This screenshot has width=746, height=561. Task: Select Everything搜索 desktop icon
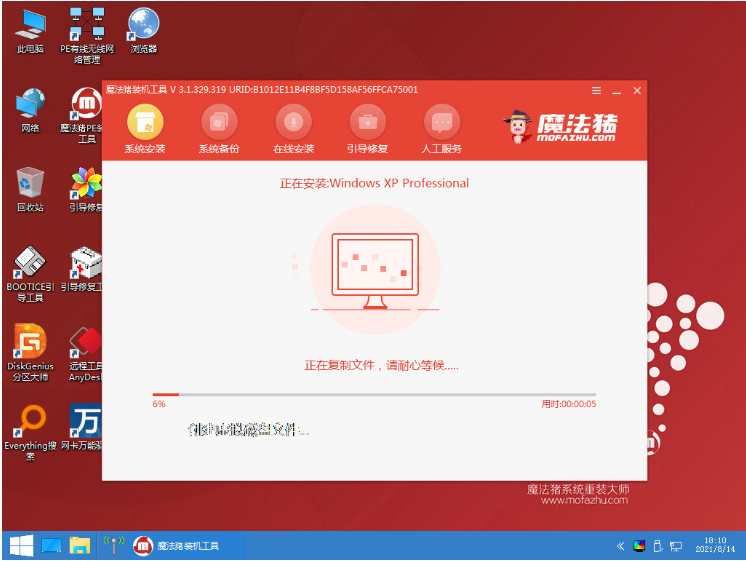point(30,433)
